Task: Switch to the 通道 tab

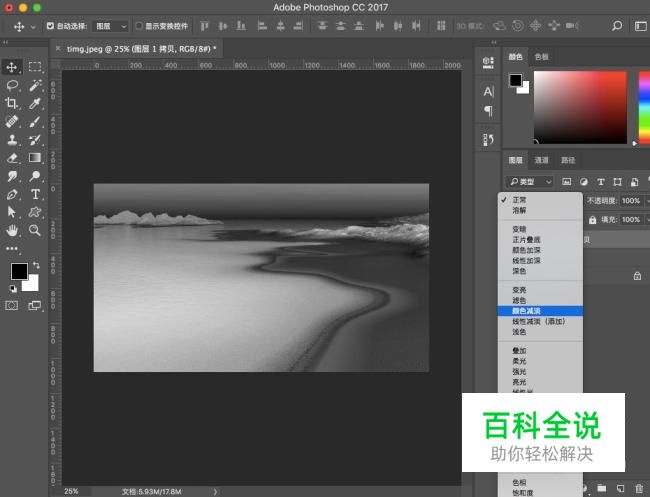Action: [x=541, y=160]
